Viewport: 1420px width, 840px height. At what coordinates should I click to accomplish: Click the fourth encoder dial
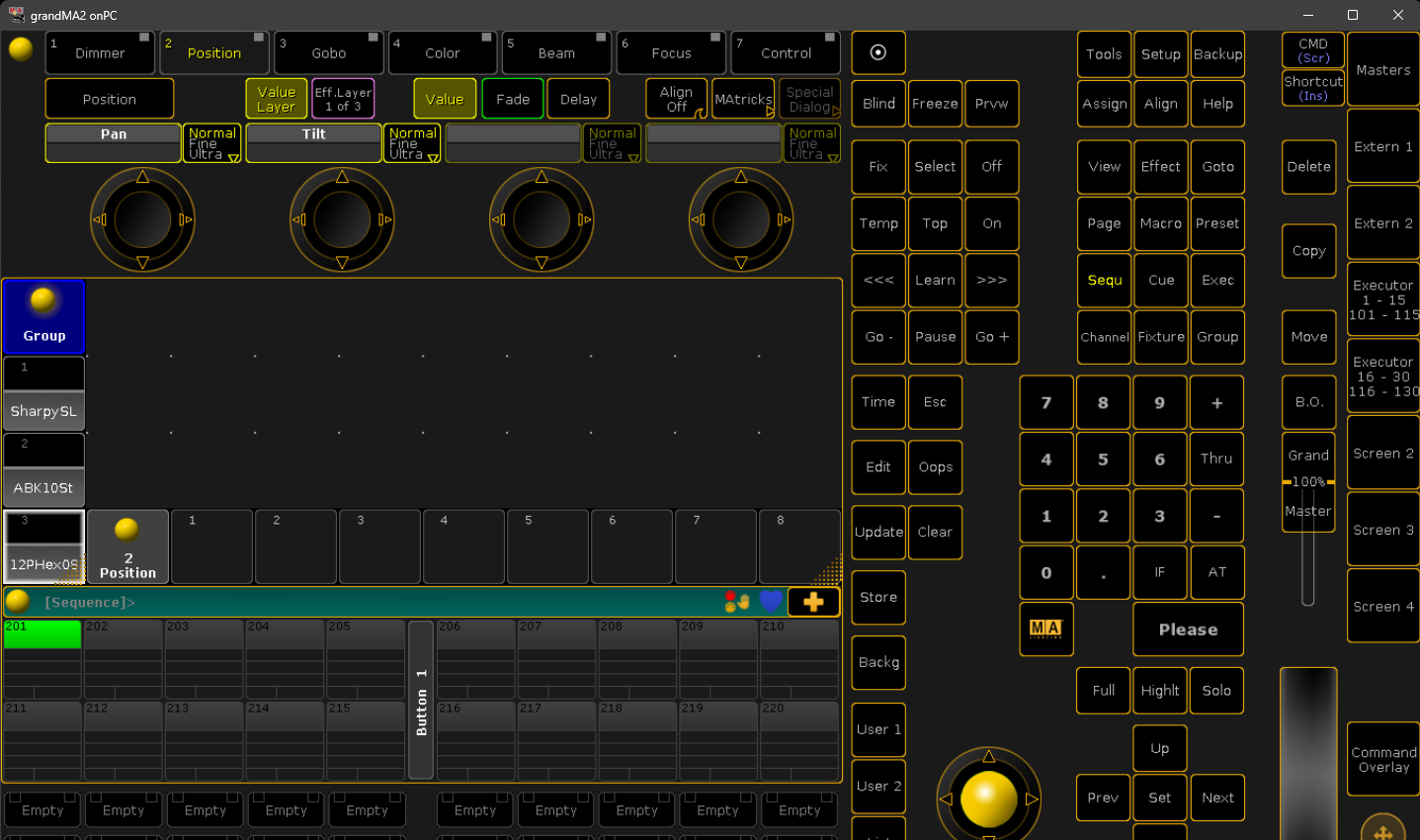click(x=741, y=219)
